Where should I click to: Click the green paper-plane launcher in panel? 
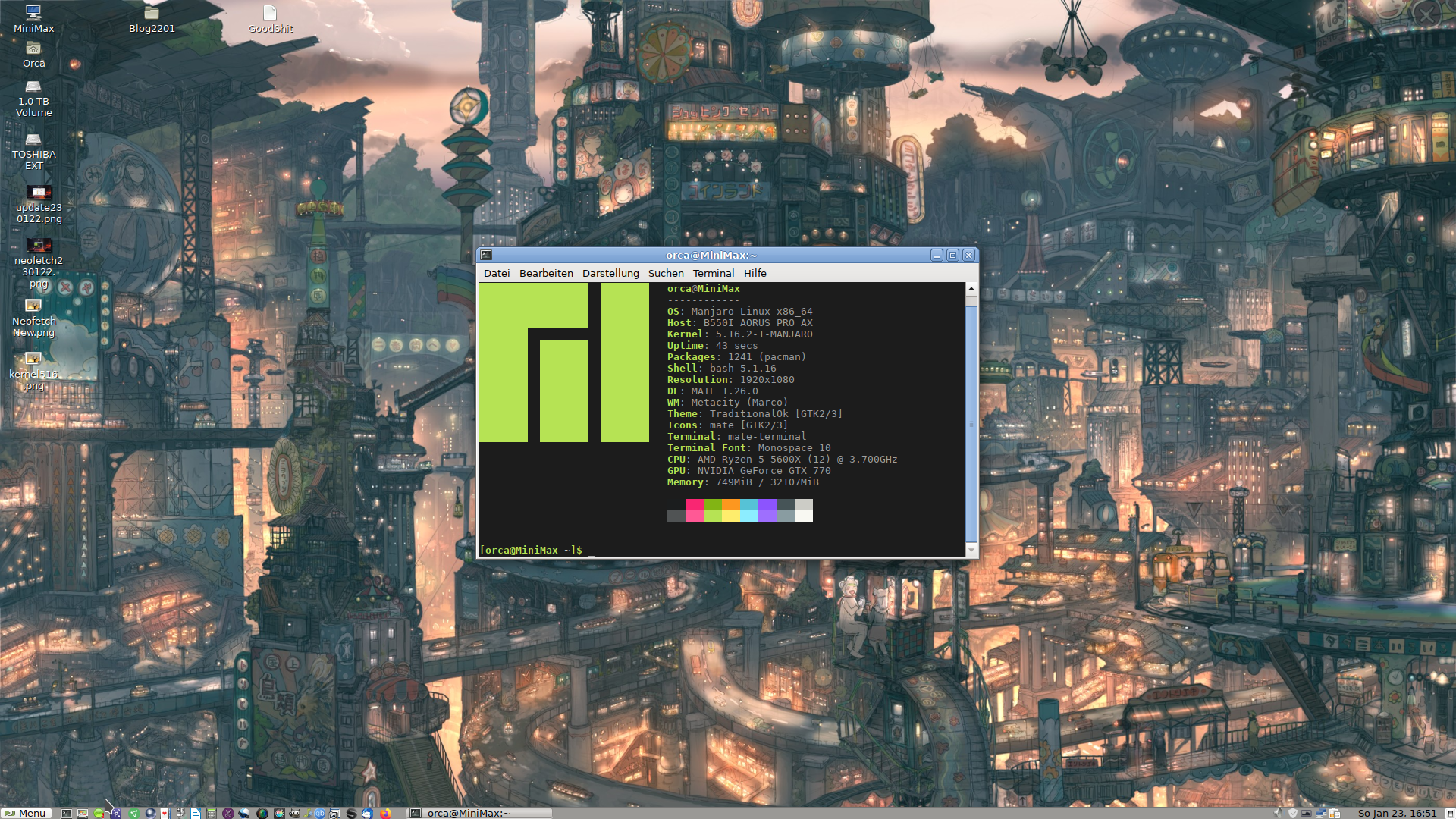tap(133, 813)
